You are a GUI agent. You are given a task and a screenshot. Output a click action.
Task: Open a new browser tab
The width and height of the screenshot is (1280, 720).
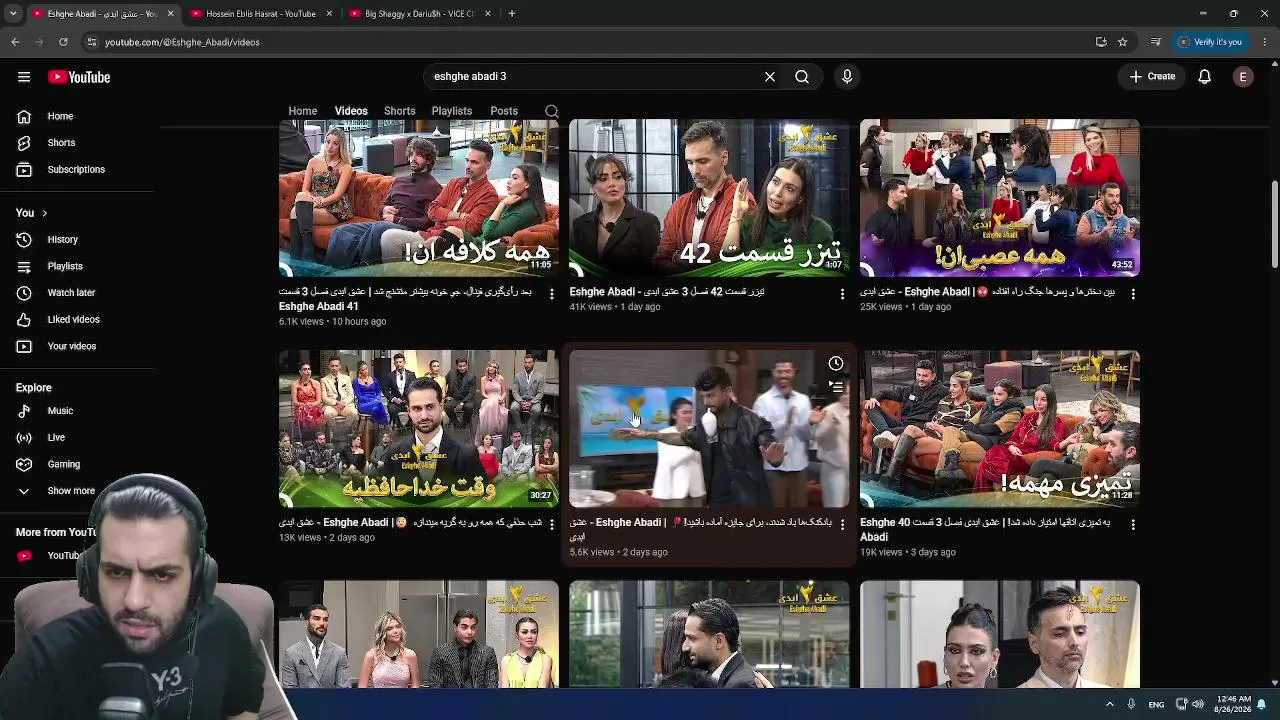tap(512, 14)
